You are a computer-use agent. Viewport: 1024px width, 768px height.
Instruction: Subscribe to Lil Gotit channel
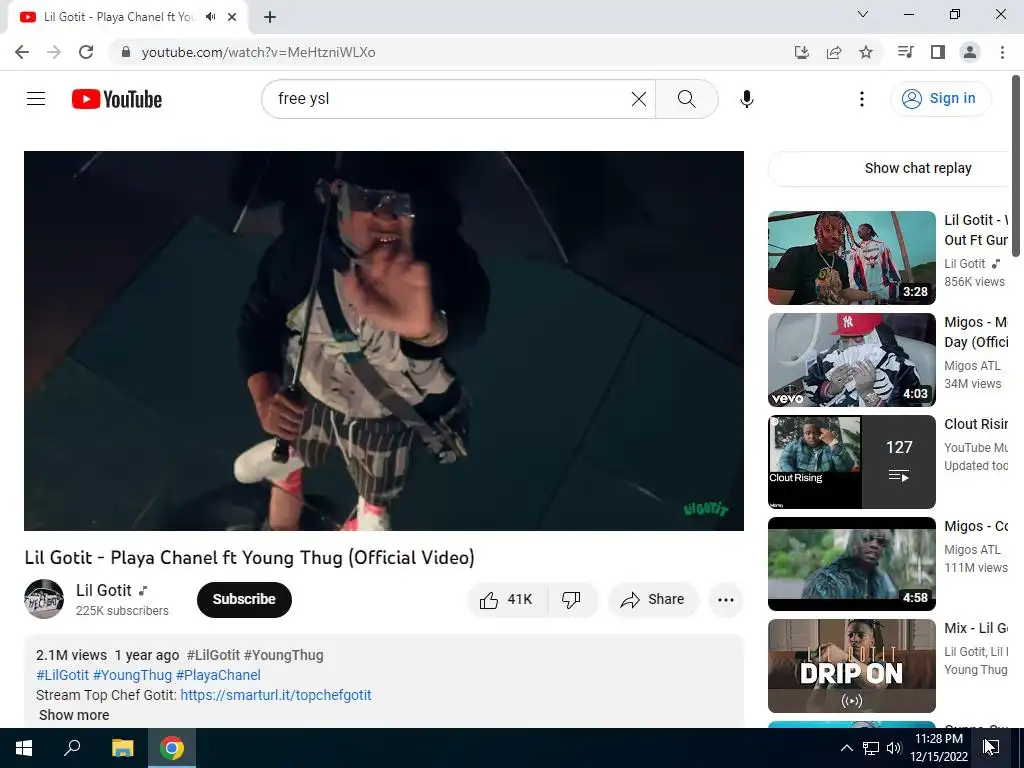click(x=244, y=600)
